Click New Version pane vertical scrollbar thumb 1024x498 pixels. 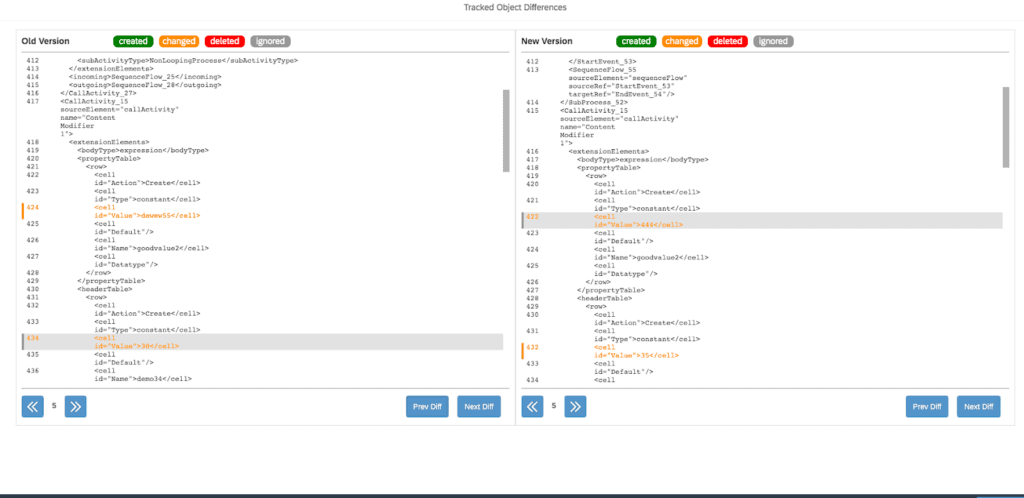point(1006,127)
